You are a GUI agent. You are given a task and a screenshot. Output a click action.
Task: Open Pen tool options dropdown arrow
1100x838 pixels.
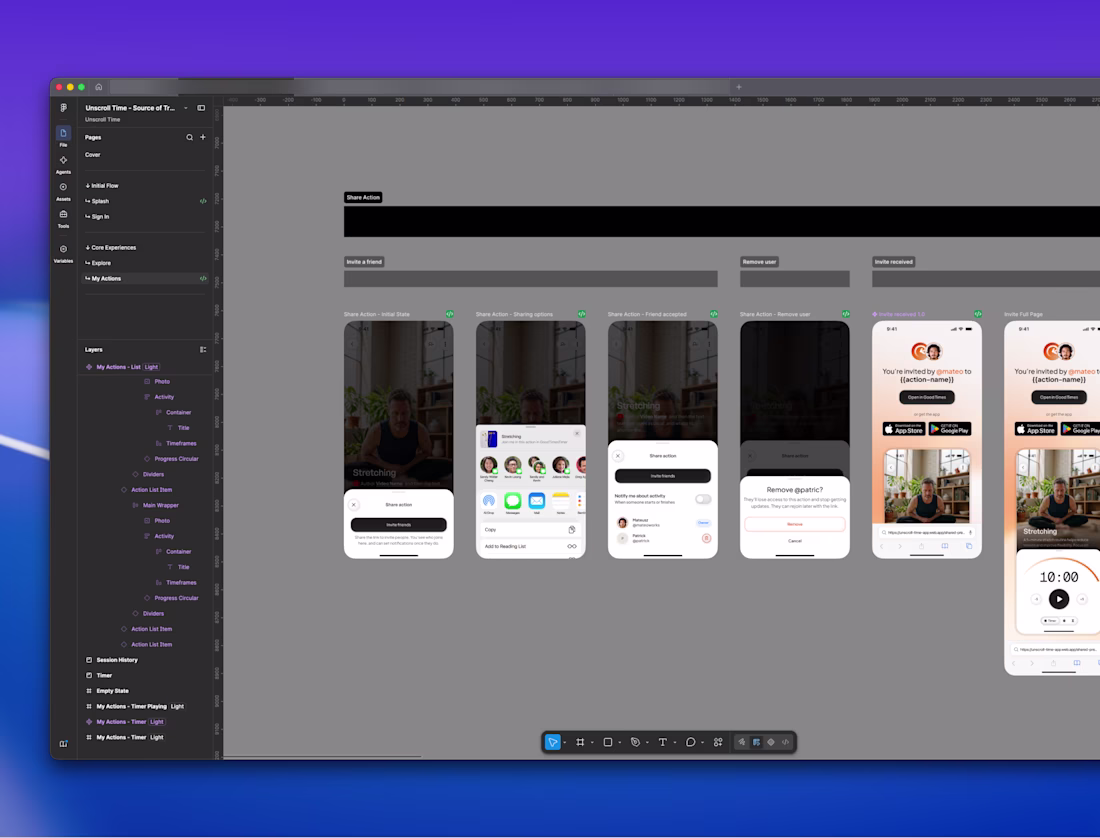pos(647,743)
